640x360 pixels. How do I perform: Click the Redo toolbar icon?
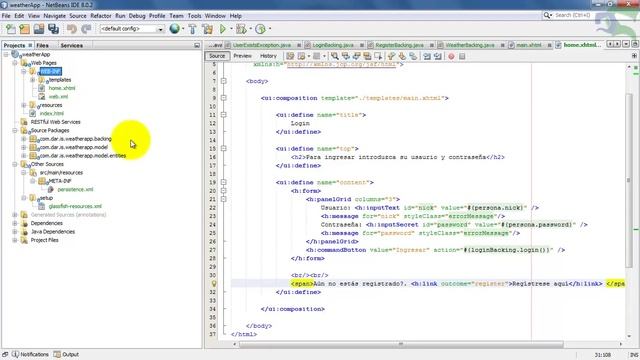point(86,29)
